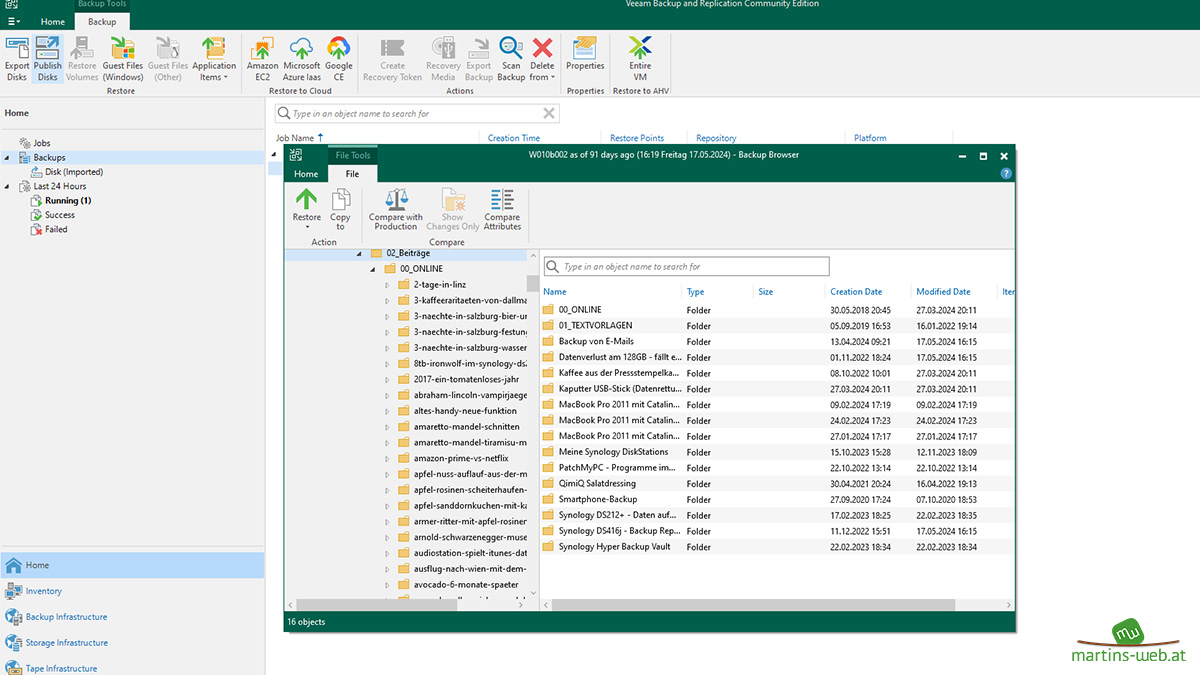Screen dimensions: 1200x675
Task: Click the Publish Disks ribbon icon
Action: tap(47, 59)
